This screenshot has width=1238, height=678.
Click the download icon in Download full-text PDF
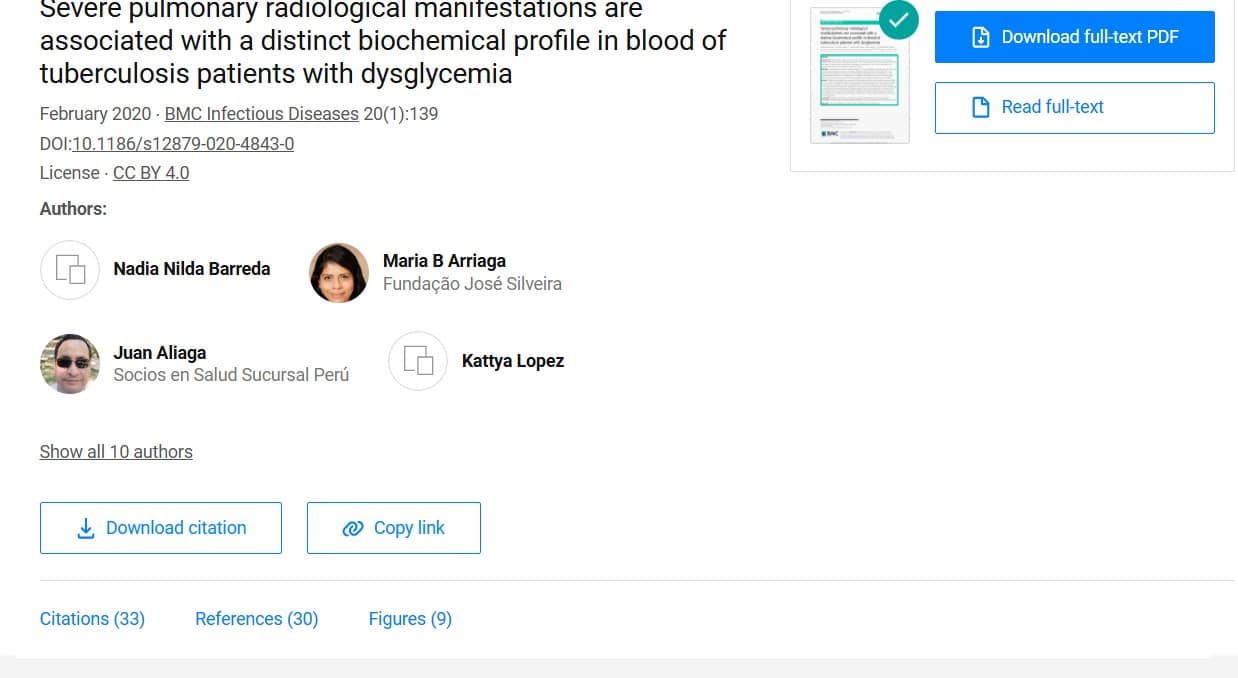coord(981,37)
